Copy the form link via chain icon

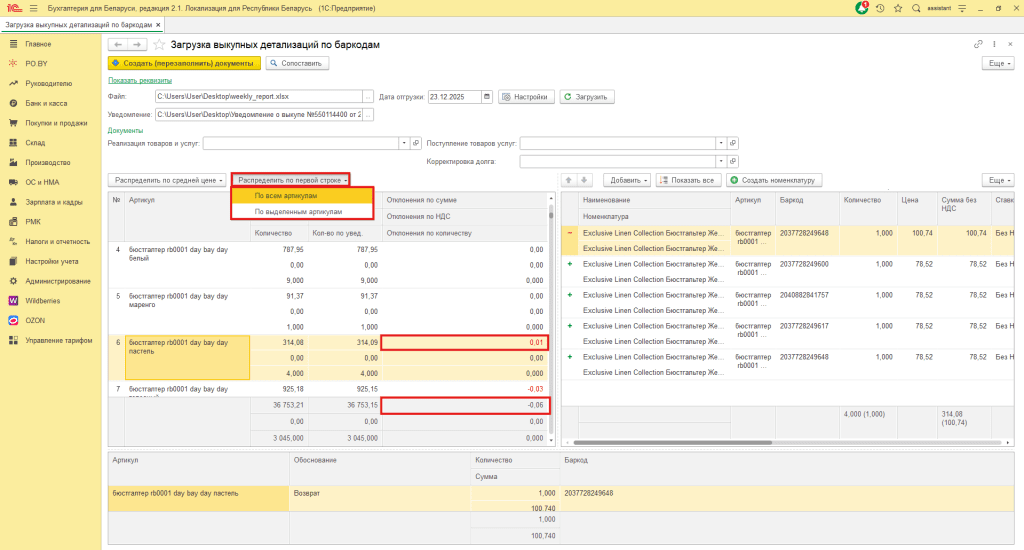(978, 45)
